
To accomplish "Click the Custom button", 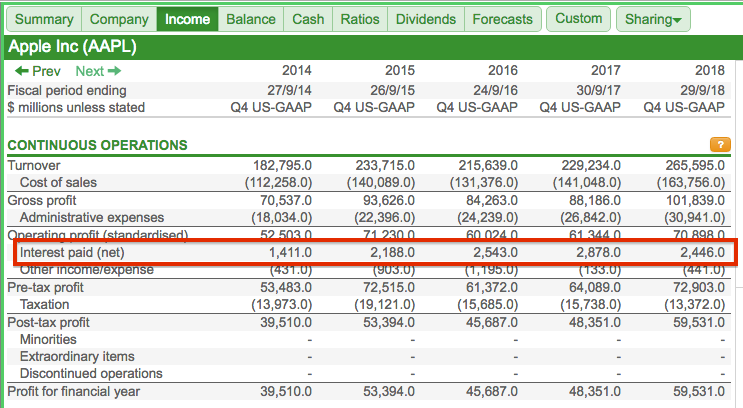I will coord(579,18).
